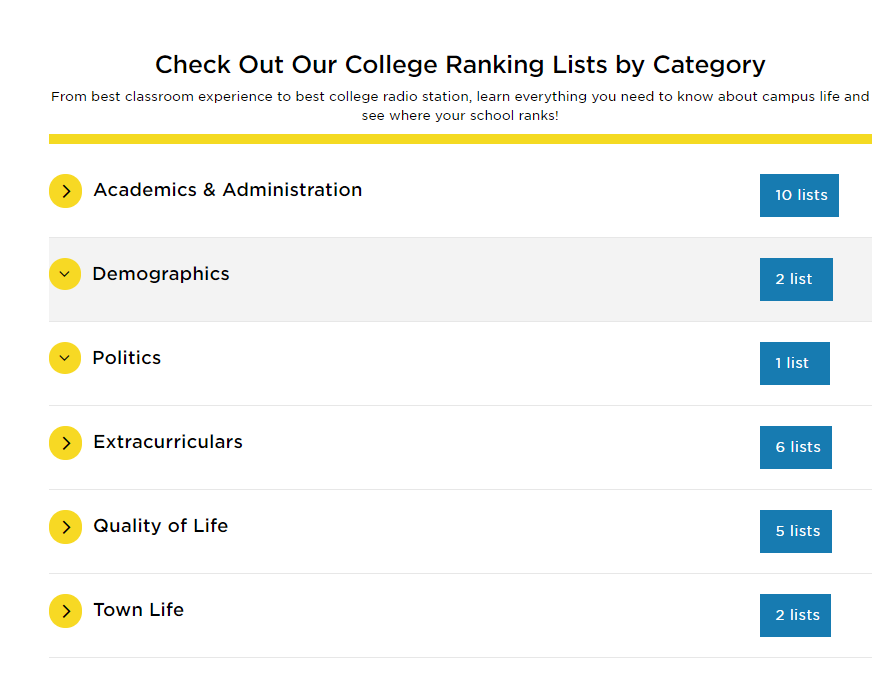Expand the Quality of Life chevron icon

point(65,527)
